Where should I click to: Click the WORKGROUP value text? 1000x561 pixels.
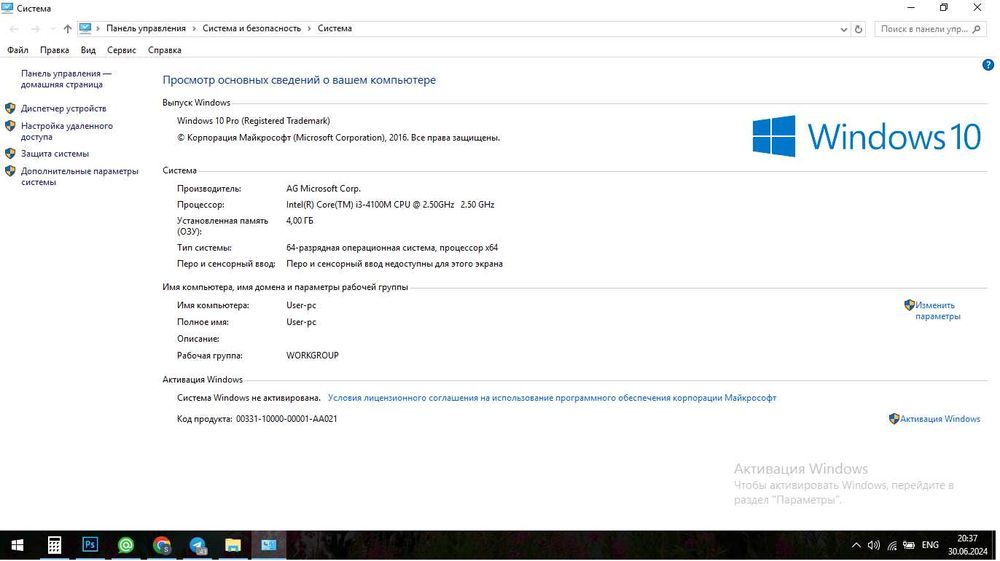[312, 356]
